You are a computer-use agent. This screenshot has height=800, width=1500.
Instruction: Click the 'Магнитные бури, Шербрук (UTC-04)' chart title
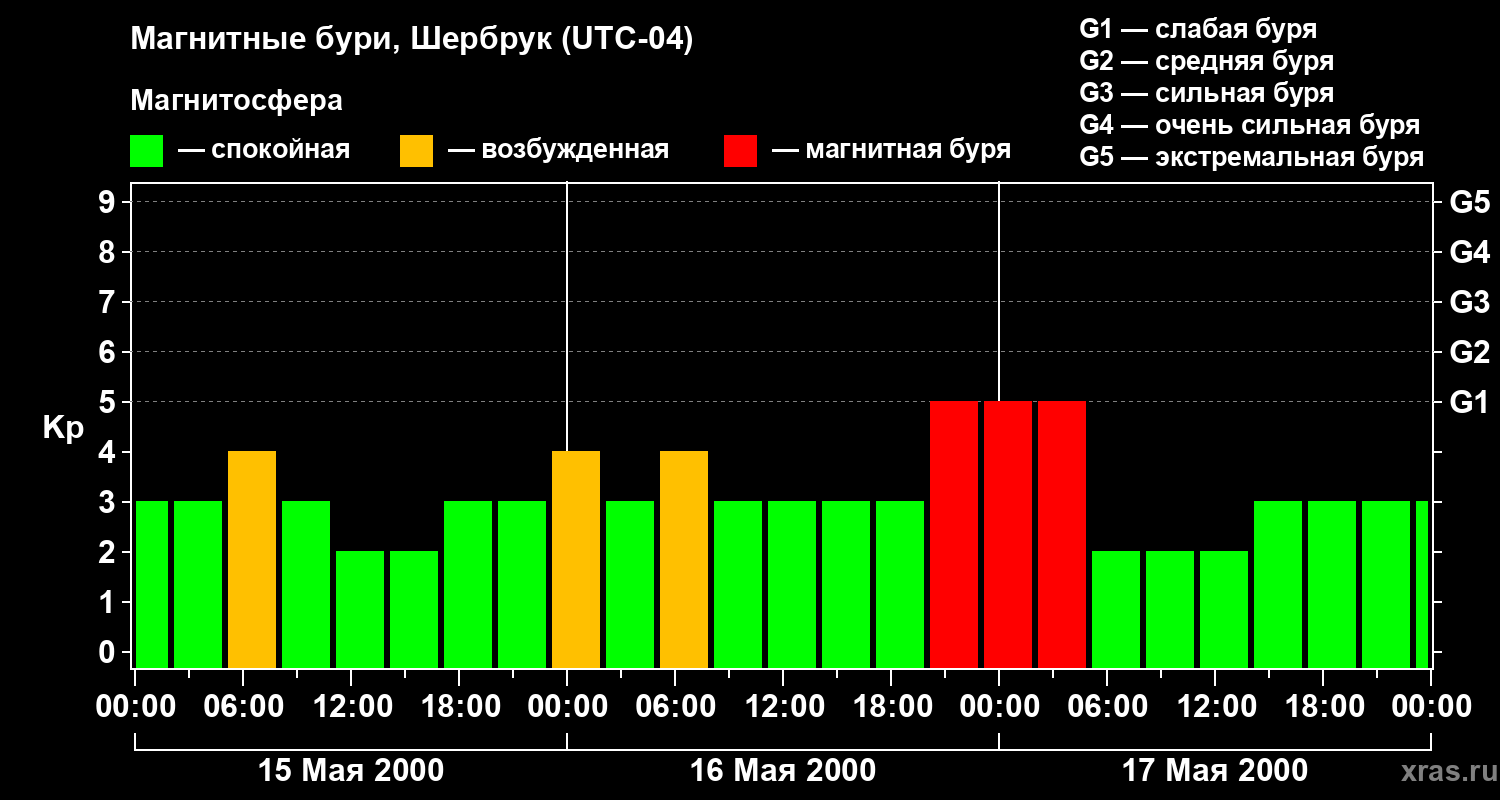tap(411, 40)
